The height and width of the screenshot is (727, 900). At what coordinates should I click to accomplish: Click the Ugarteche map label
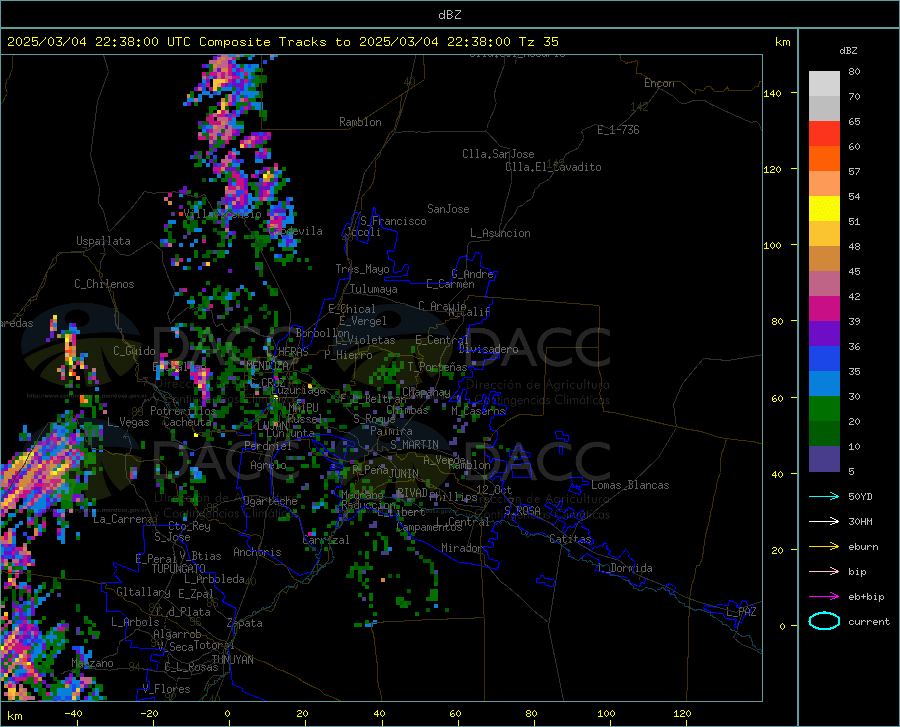[x=270, y=501]
